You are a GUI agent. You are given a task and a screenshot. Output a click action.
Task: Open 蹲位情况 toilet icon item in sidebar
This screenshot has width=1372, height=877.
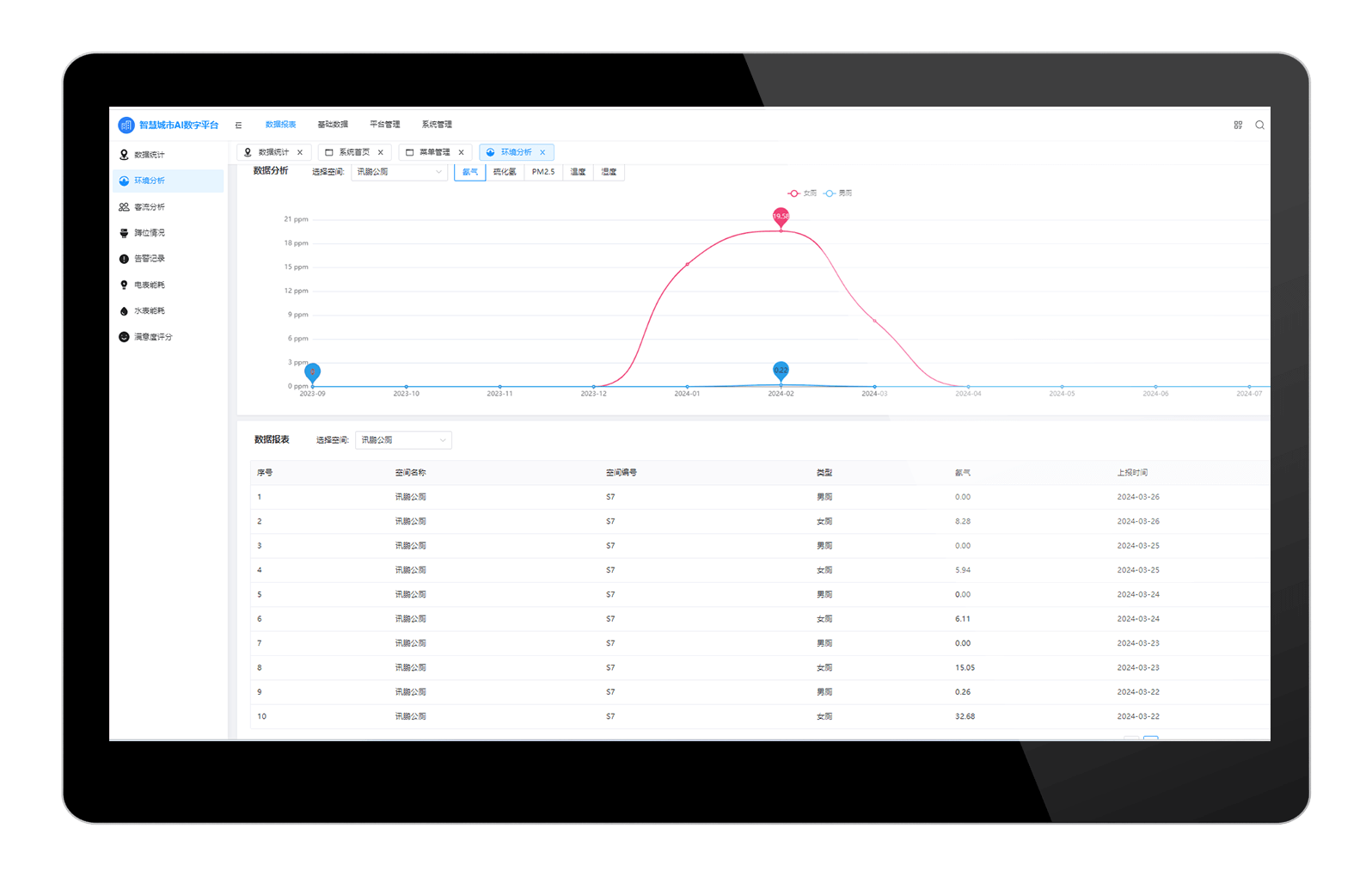(150, 233)
